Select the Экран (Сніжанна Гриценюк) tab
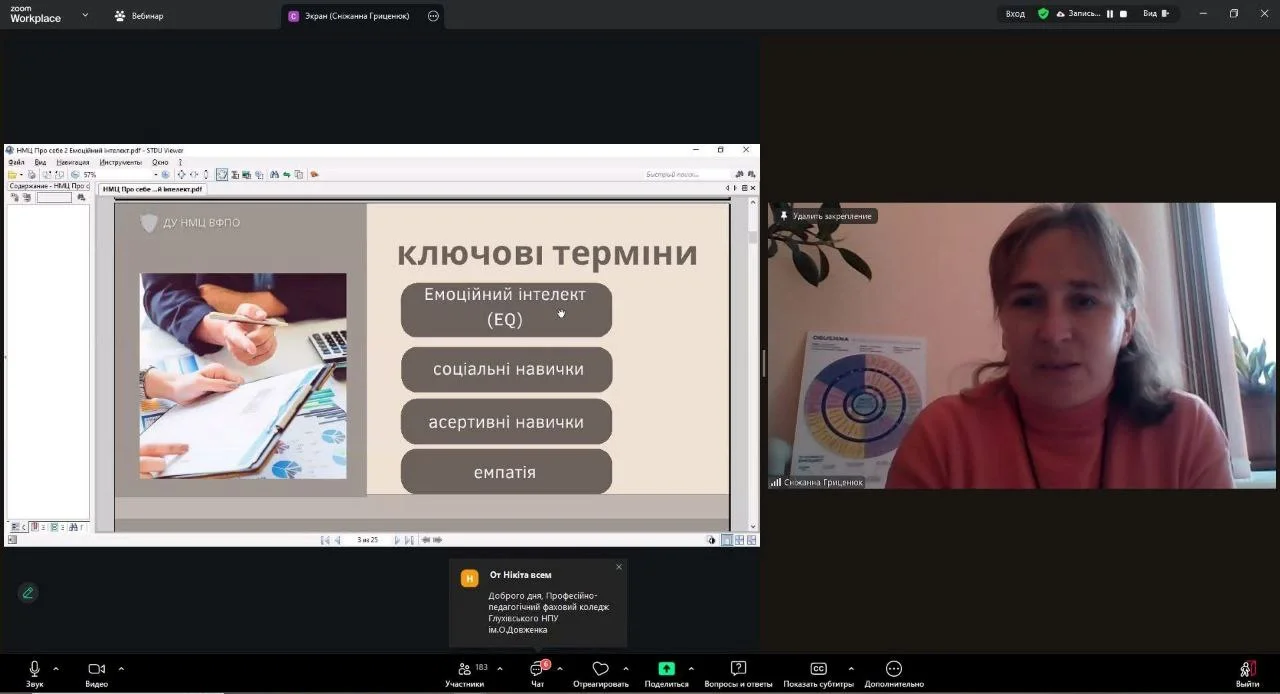1280x694 pixels. pos(350,16)
